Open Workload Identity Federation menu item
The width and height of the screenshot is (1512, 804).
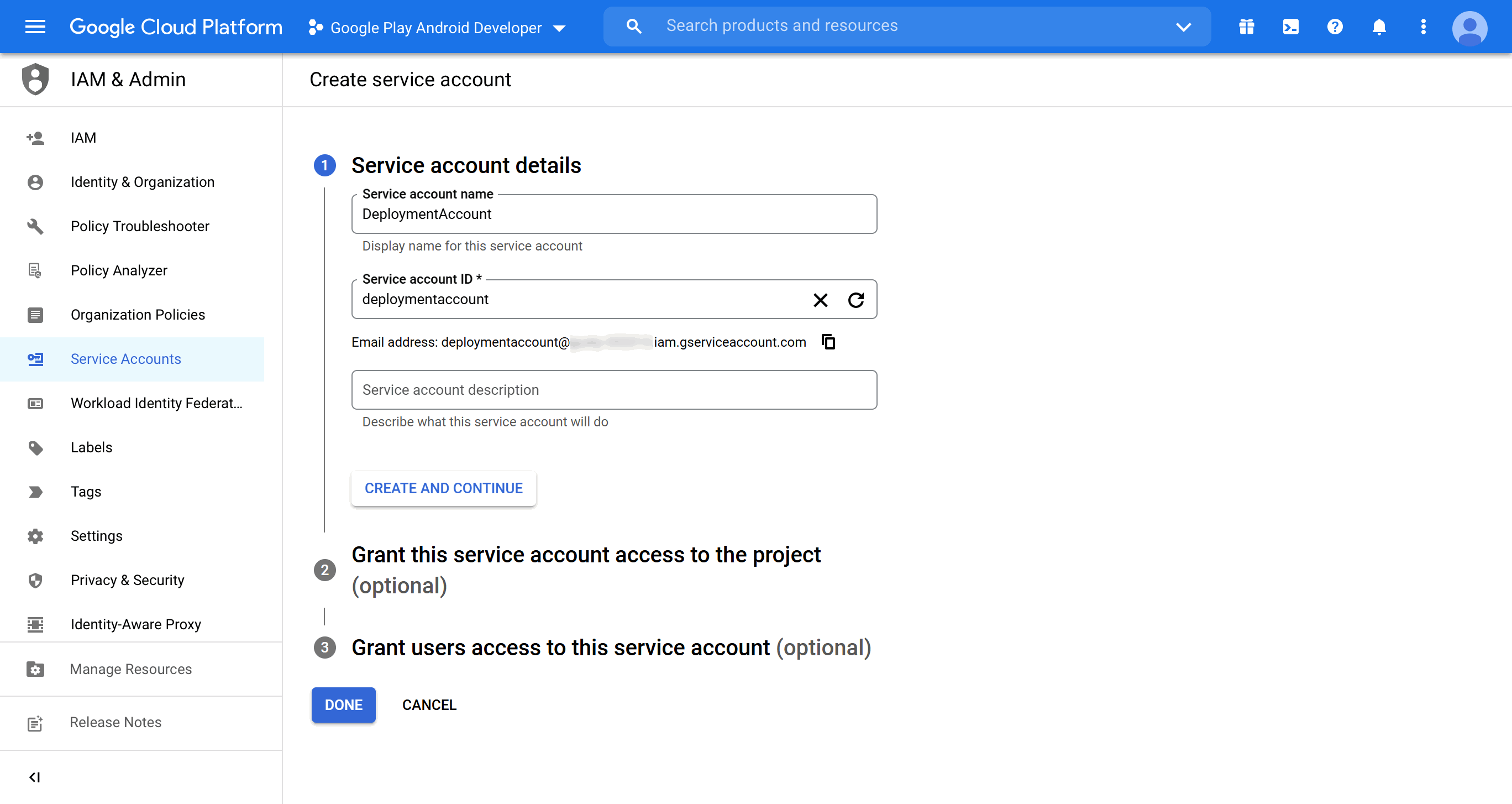(156, 403)
